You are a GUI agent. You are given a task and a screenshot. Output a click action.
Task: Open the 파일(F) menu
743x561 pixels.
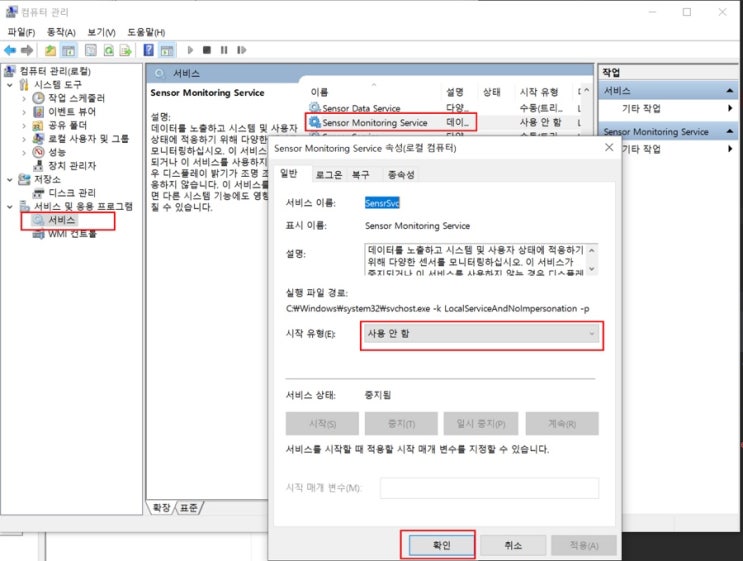click(x=21, y=32)
